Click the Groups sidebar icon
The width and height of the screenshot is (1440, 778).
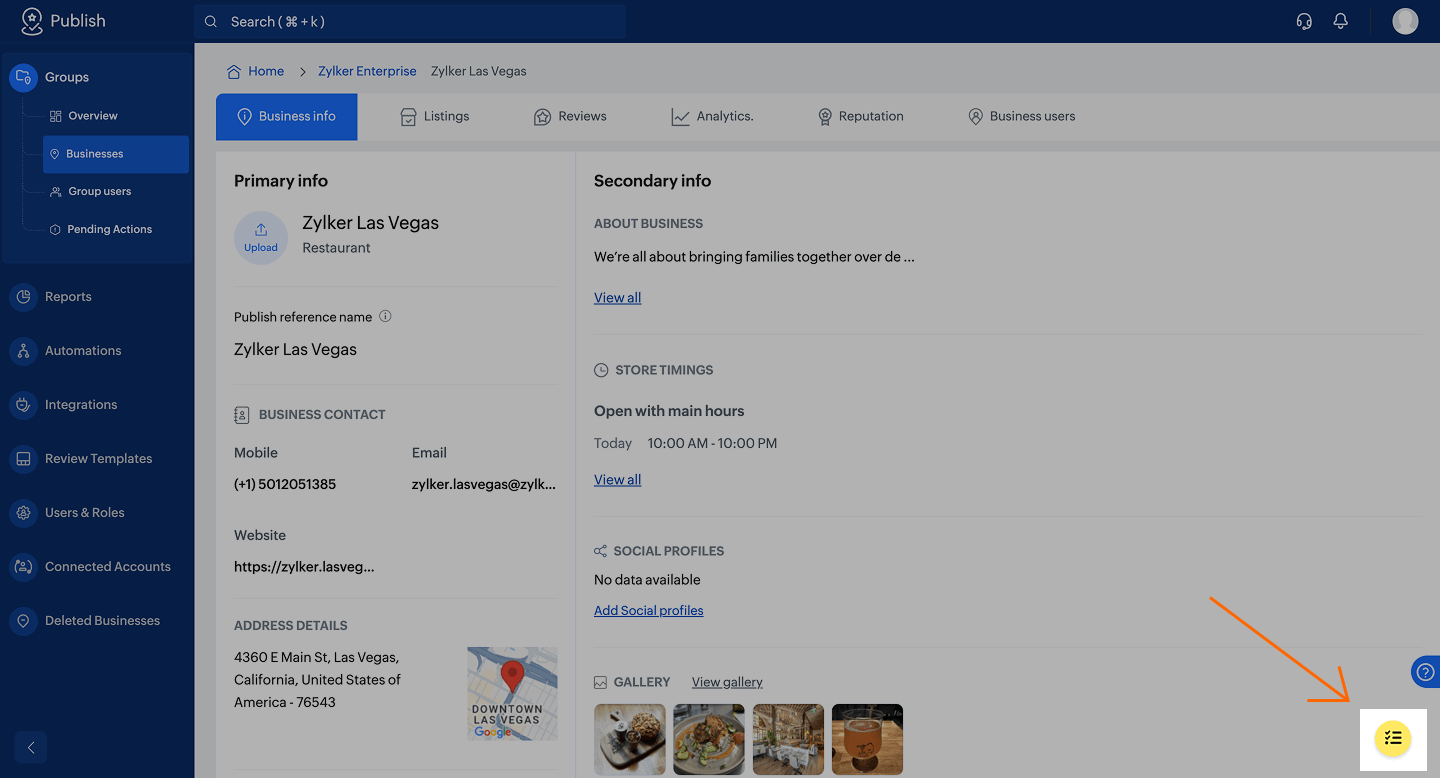tap(23, 77)
